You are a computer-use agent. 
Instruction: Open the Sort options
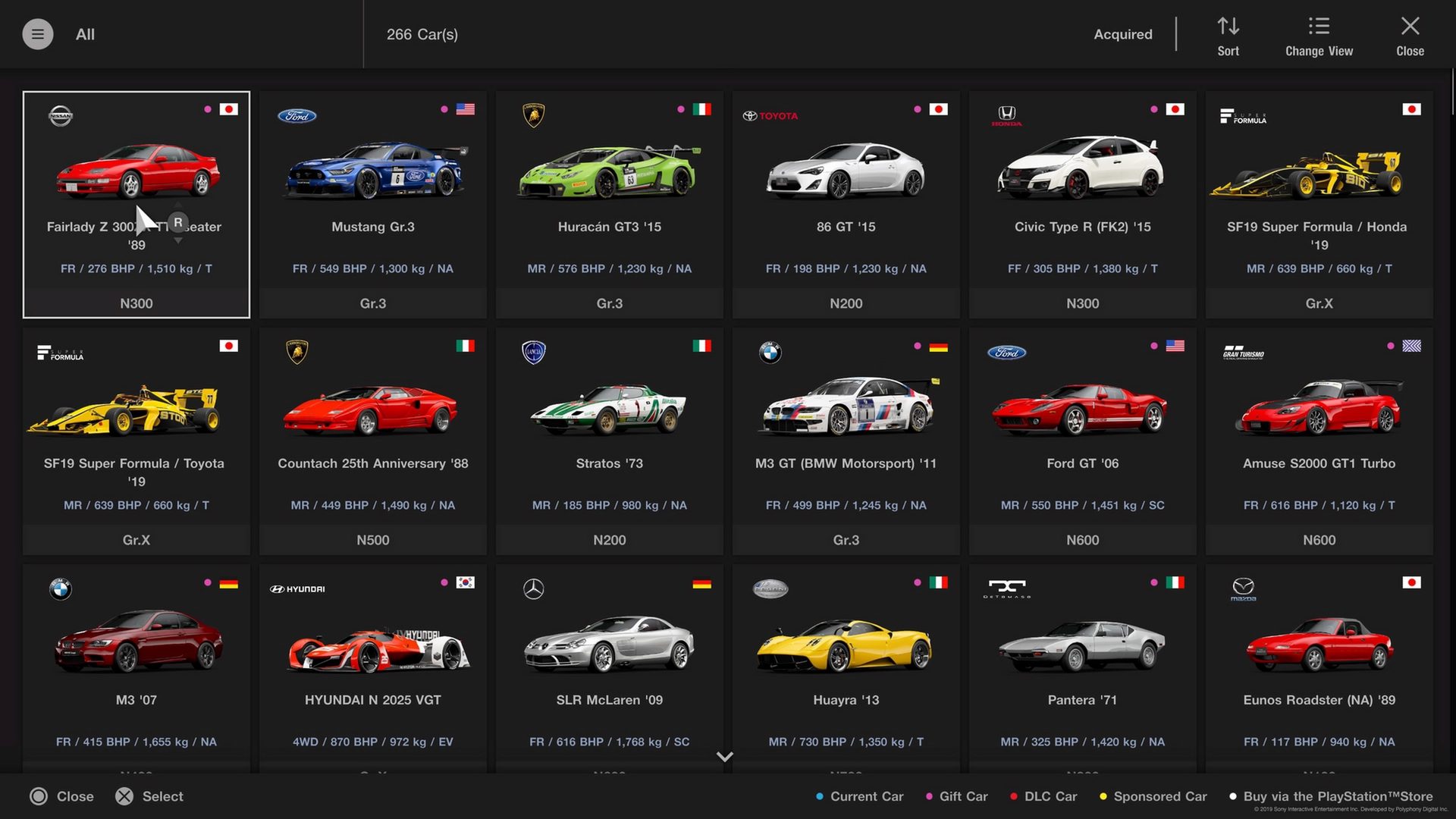pyautogui.click(x=1228, y=36)
